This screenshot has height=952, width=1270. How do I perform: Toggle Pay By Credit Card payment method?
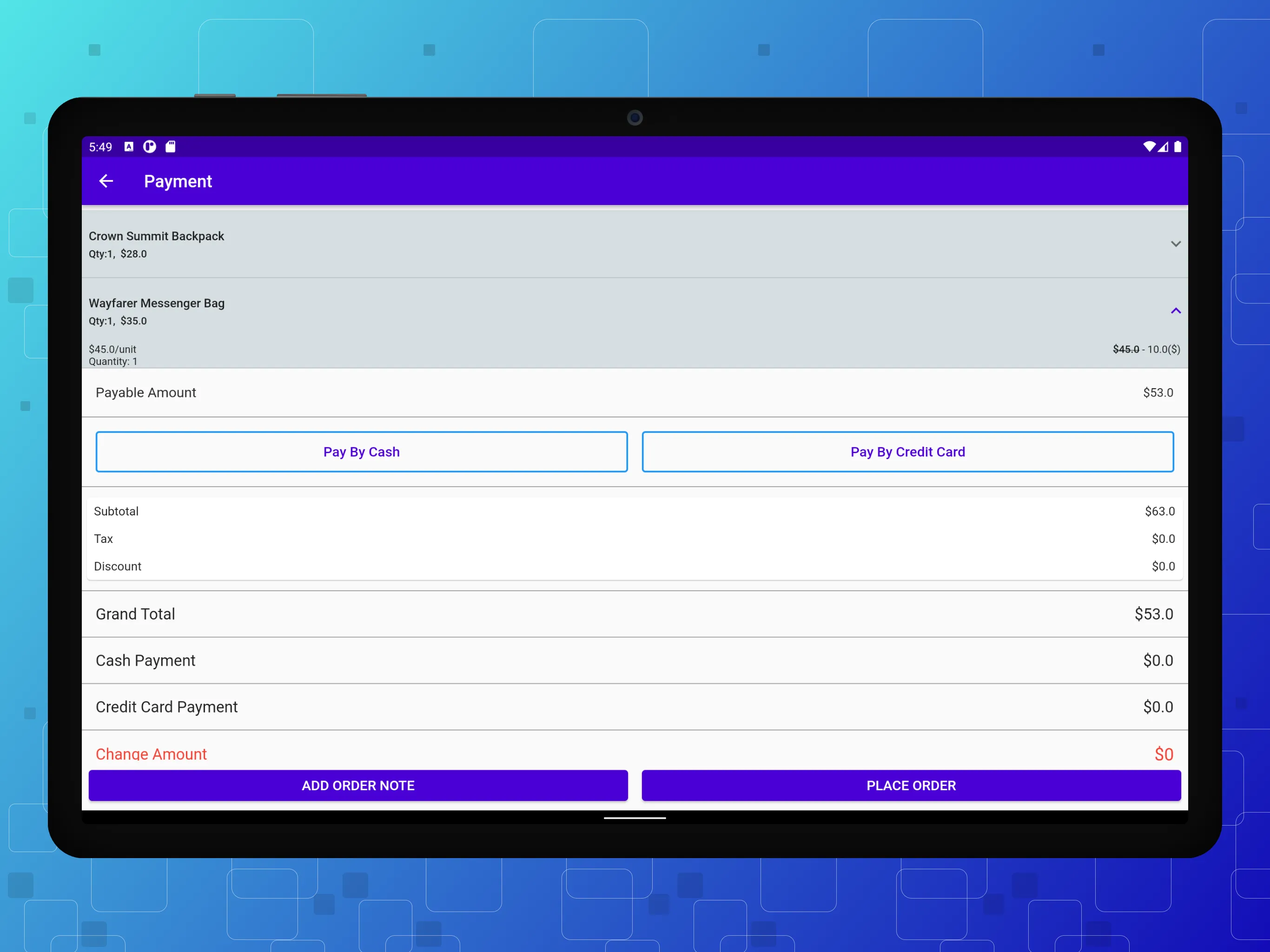[x=907, y=452]
